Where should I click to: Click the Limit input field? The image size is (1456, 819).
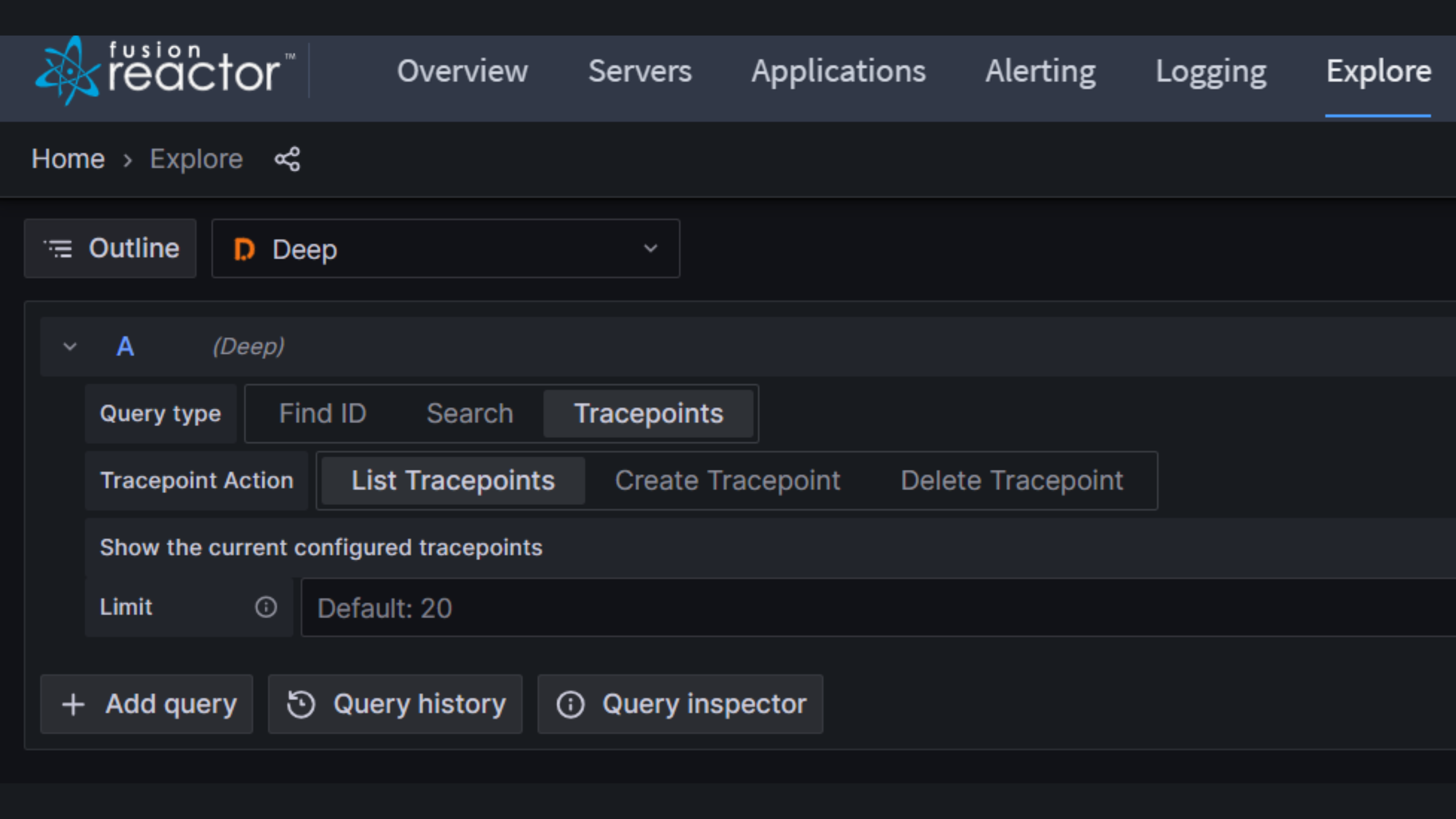click(x=878, y=607)
